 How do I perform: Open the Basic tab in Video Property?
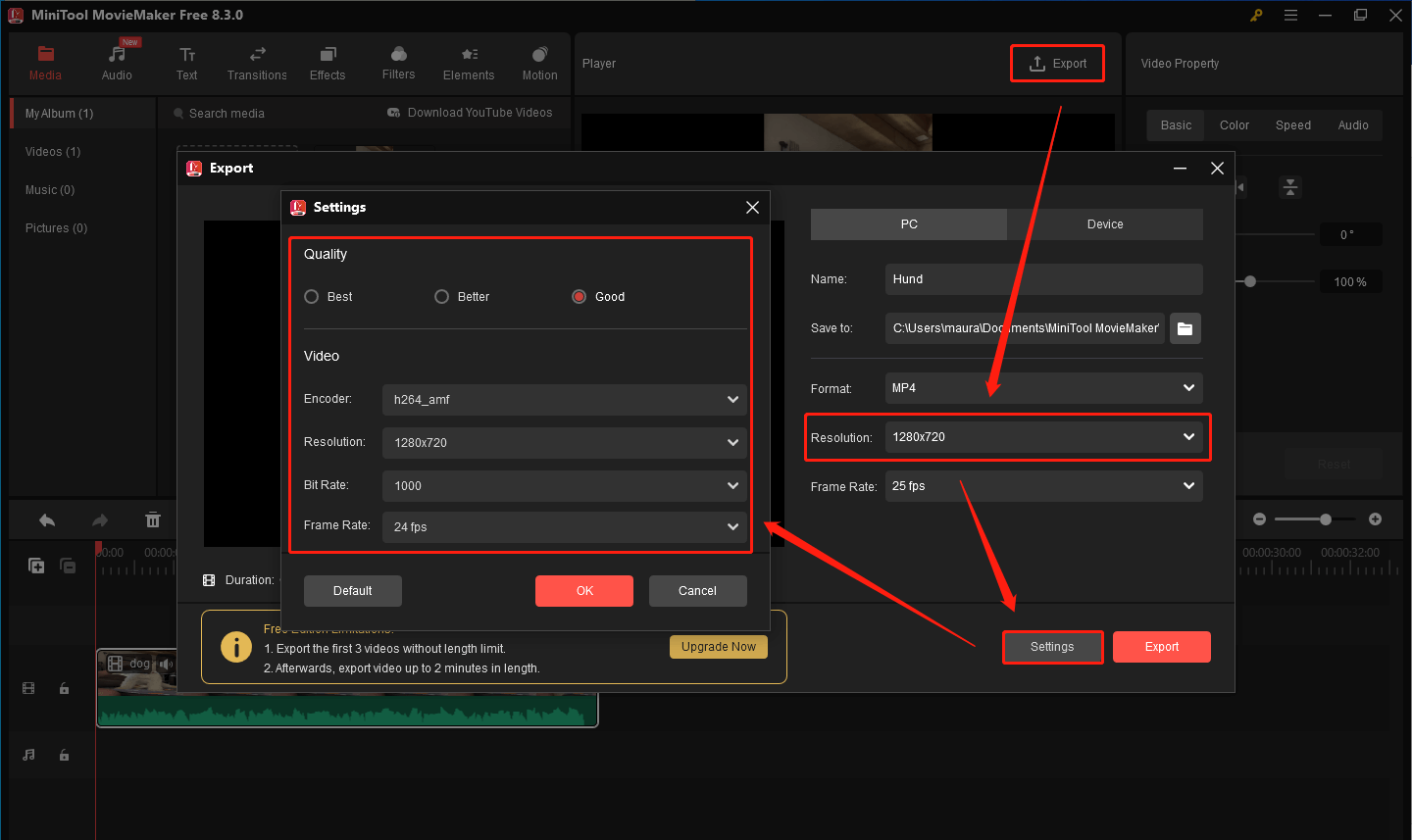pyautogui.click(x=1177, y=125)
